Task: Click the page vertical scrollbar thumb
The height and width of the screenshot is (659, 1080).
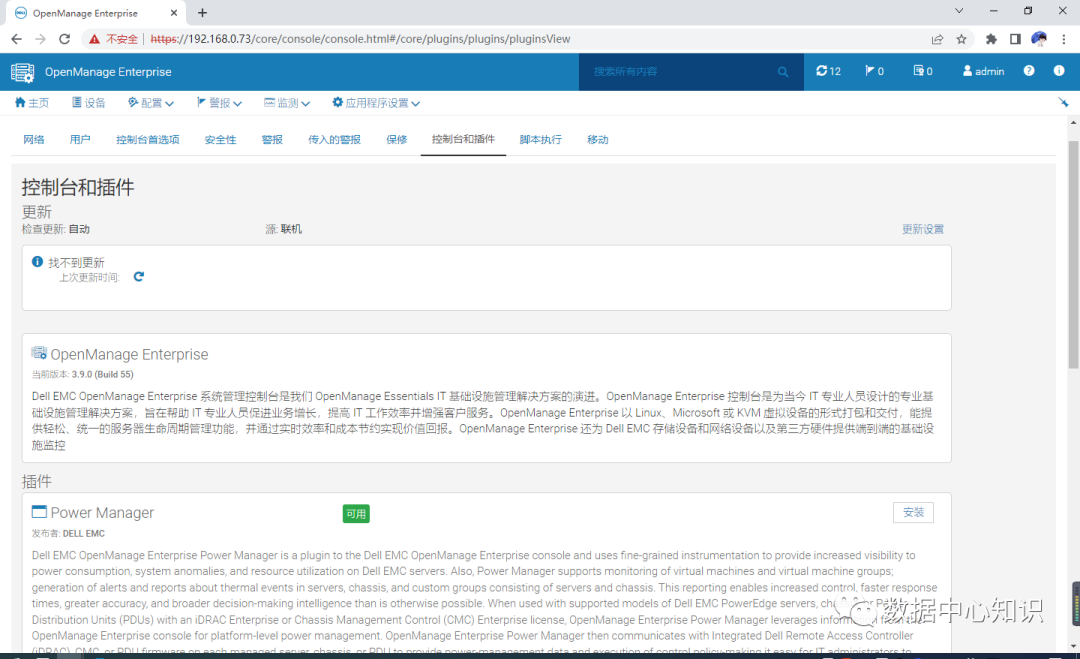Action: (1073, 255)
